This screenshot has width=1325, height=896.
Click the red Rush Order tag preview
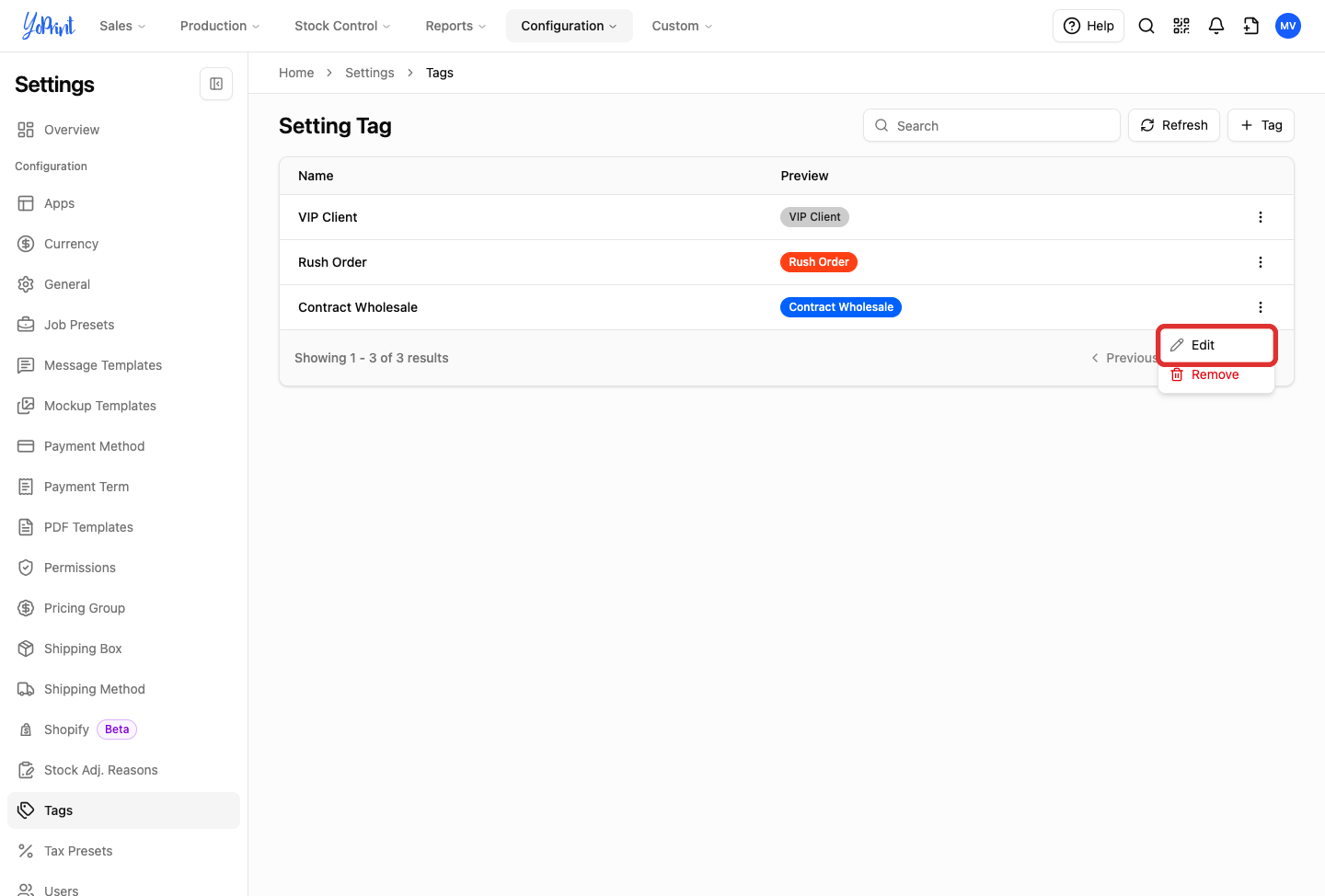[819, 262]
